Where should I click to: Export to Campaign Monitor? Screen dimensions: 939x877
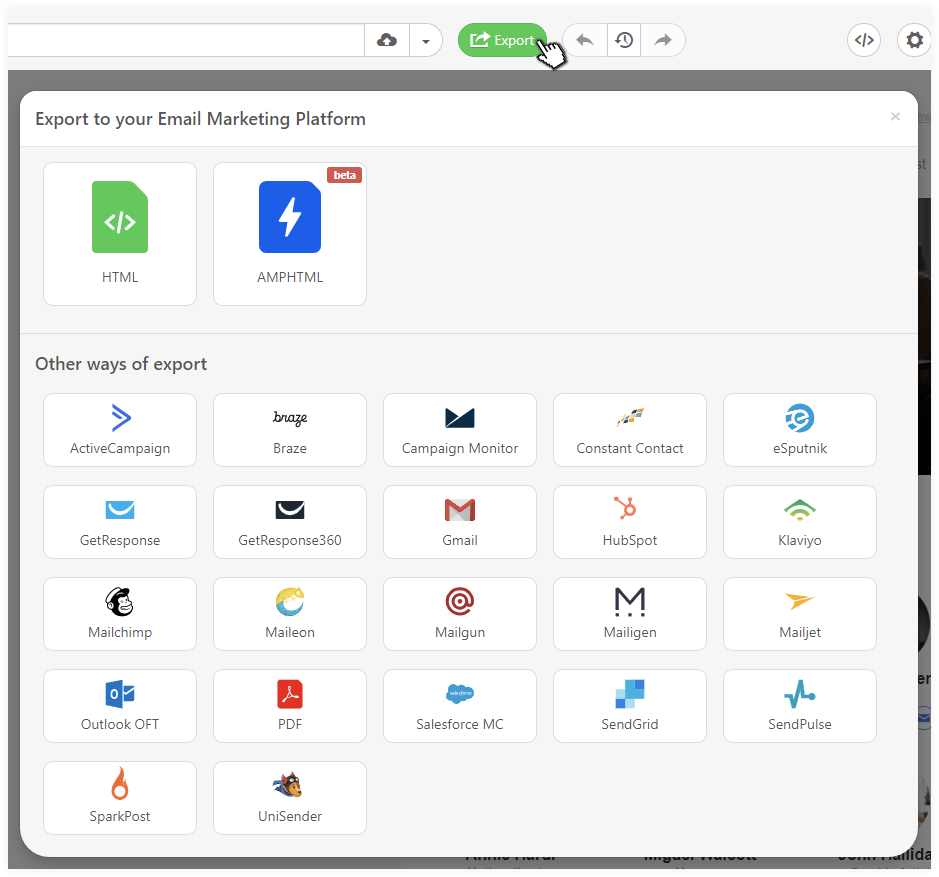click(460, 430)
